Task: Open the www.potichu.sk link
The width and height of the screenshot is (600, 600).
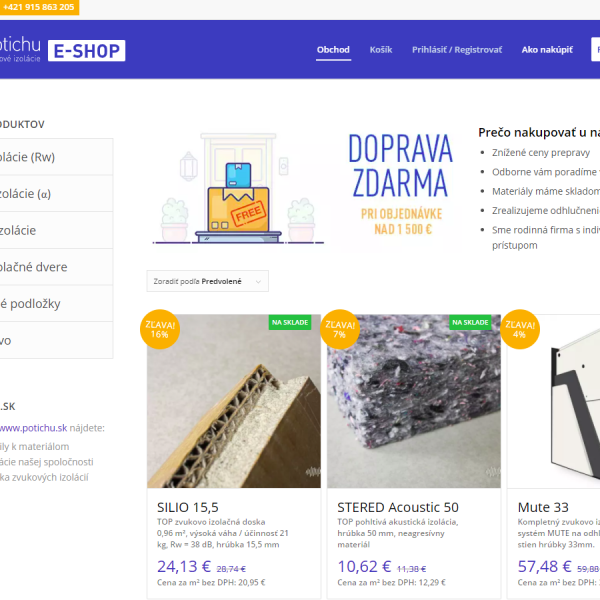Action: (33, 428)
